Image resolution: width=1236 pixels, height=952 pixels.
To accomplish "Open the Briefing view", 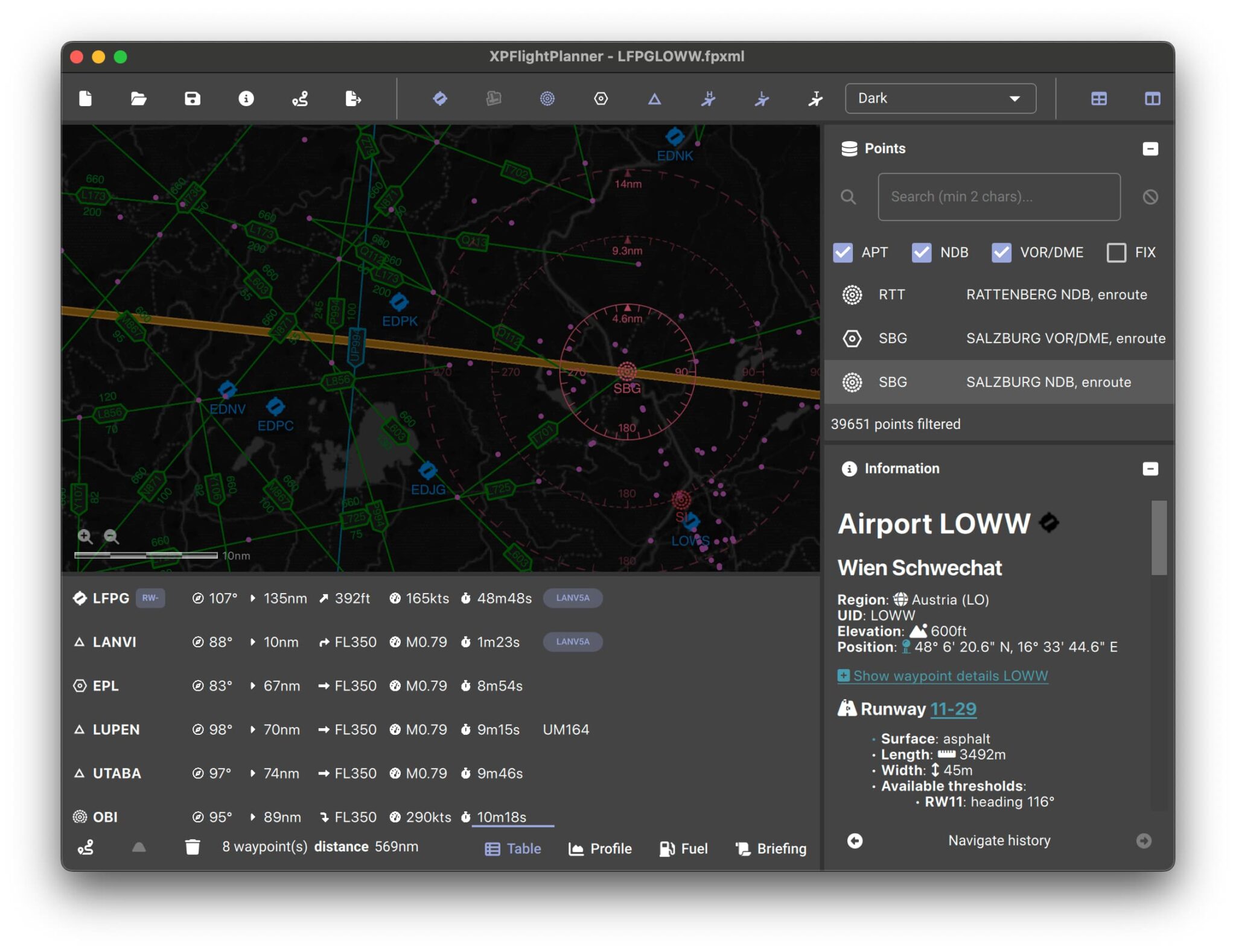I will coord(771,848).
